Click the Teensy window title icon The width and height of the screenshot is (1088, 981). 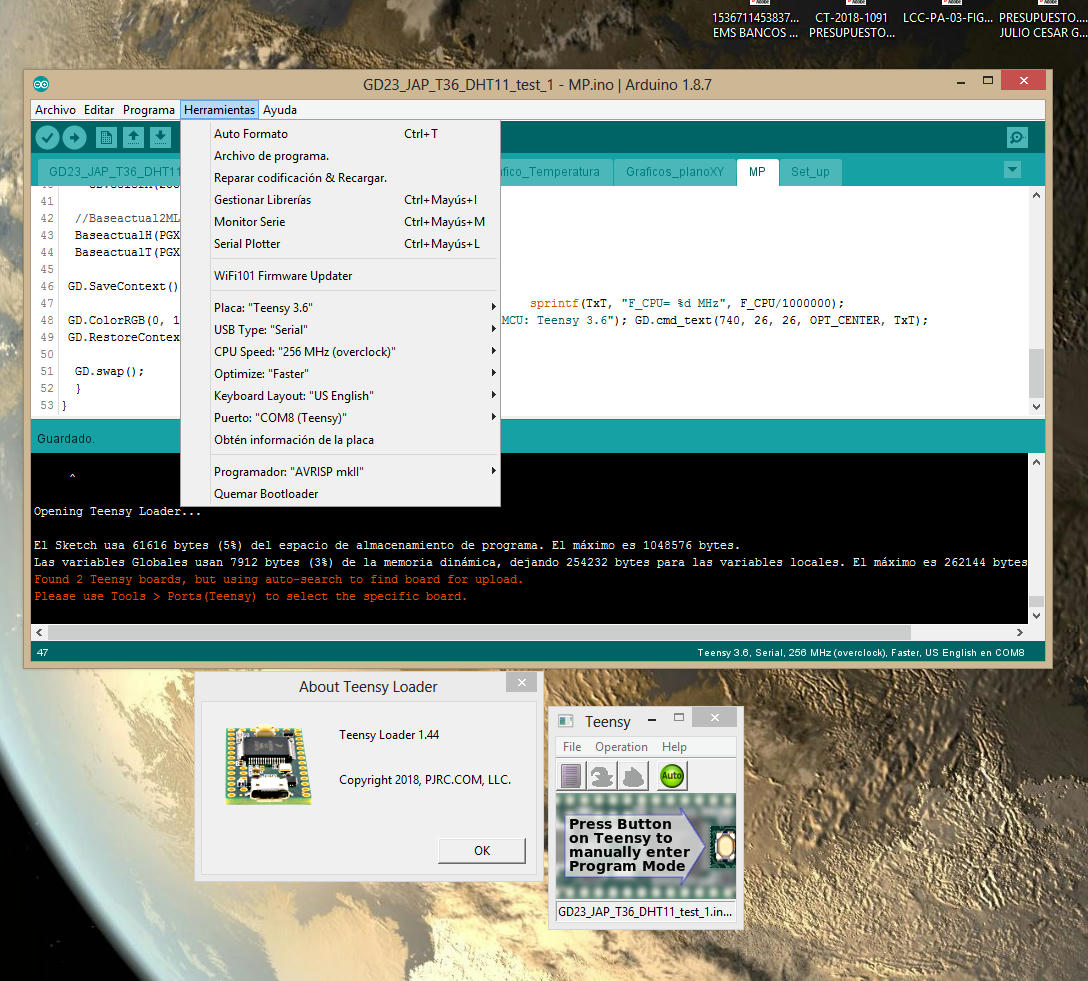566,721
